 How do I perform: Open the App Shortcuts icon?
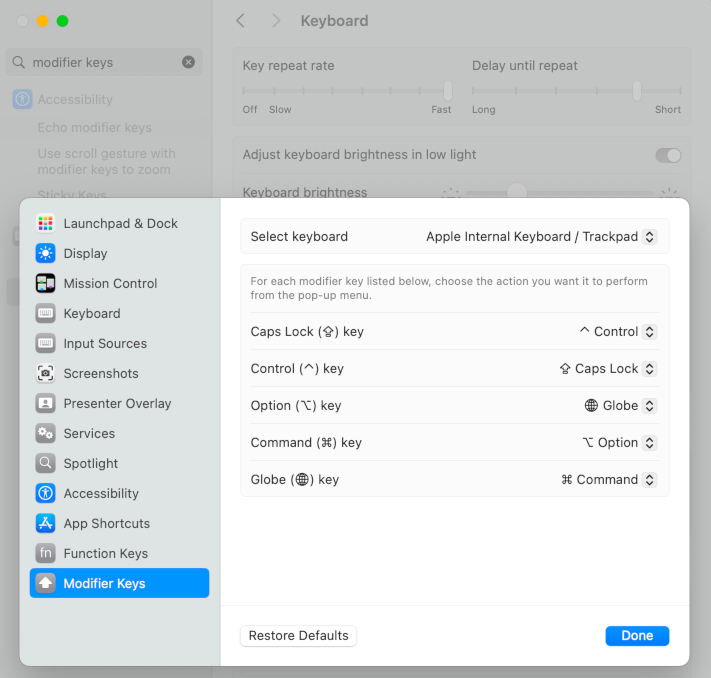coord(45,523)
